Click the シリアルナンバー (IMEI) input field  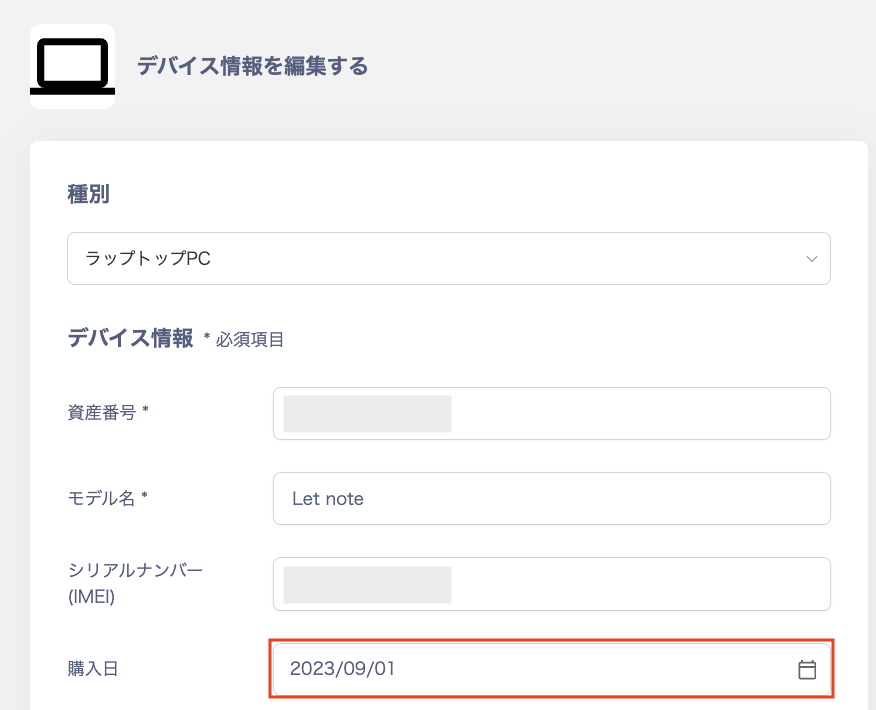click(640, 584)
